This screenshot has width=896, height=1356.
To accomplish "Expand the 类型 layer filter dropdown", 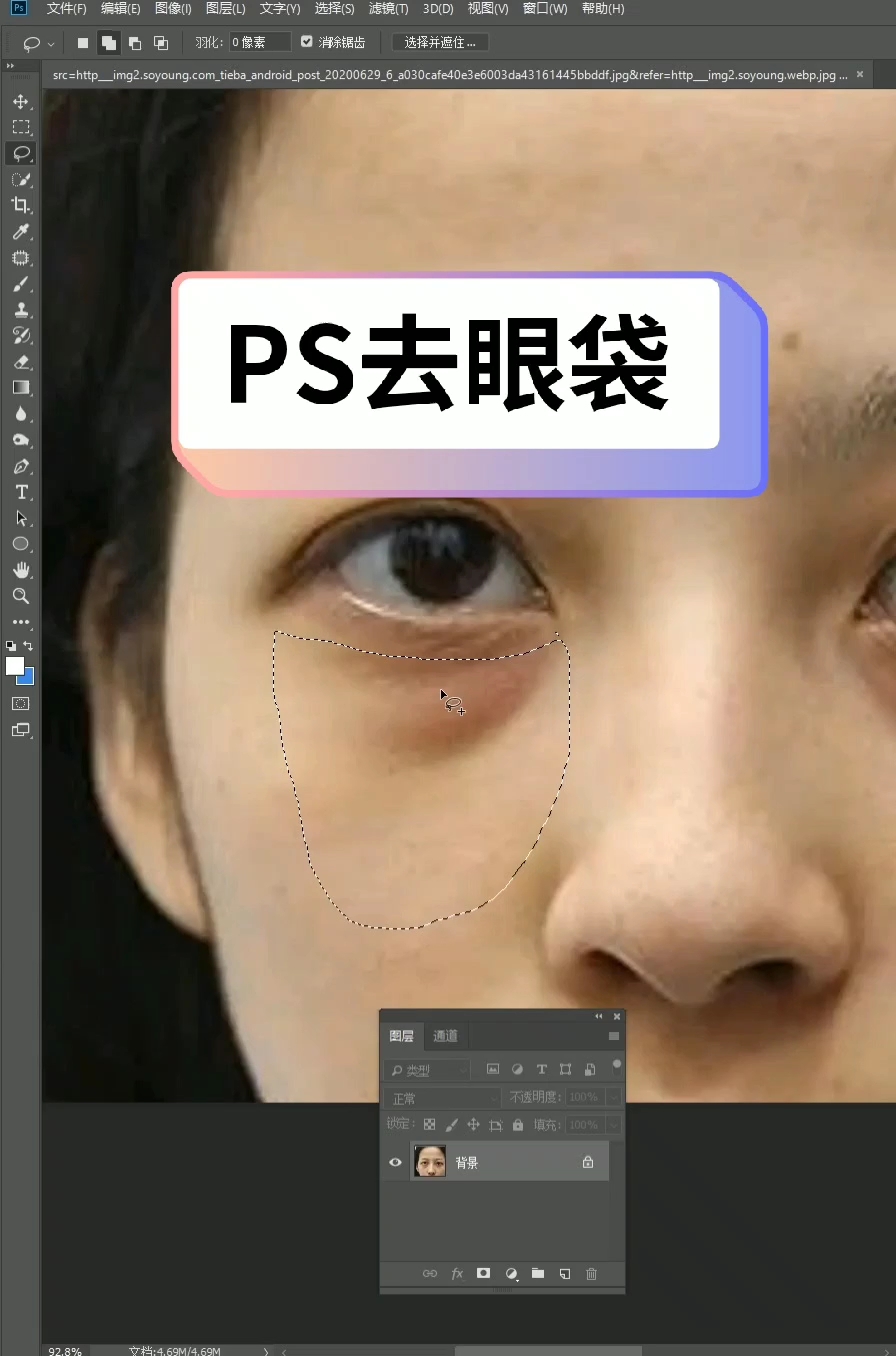I will (428, 1070).
